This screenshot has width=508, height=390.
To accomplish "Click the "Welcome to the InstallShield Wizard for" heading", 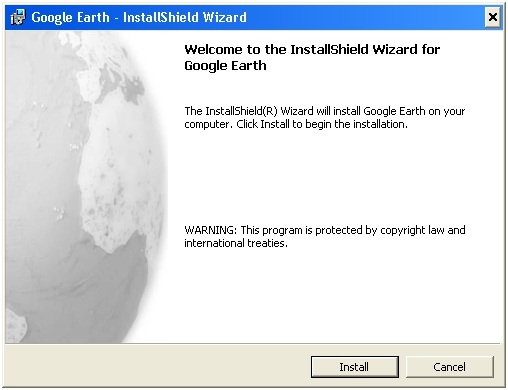I will coord(312,49).
